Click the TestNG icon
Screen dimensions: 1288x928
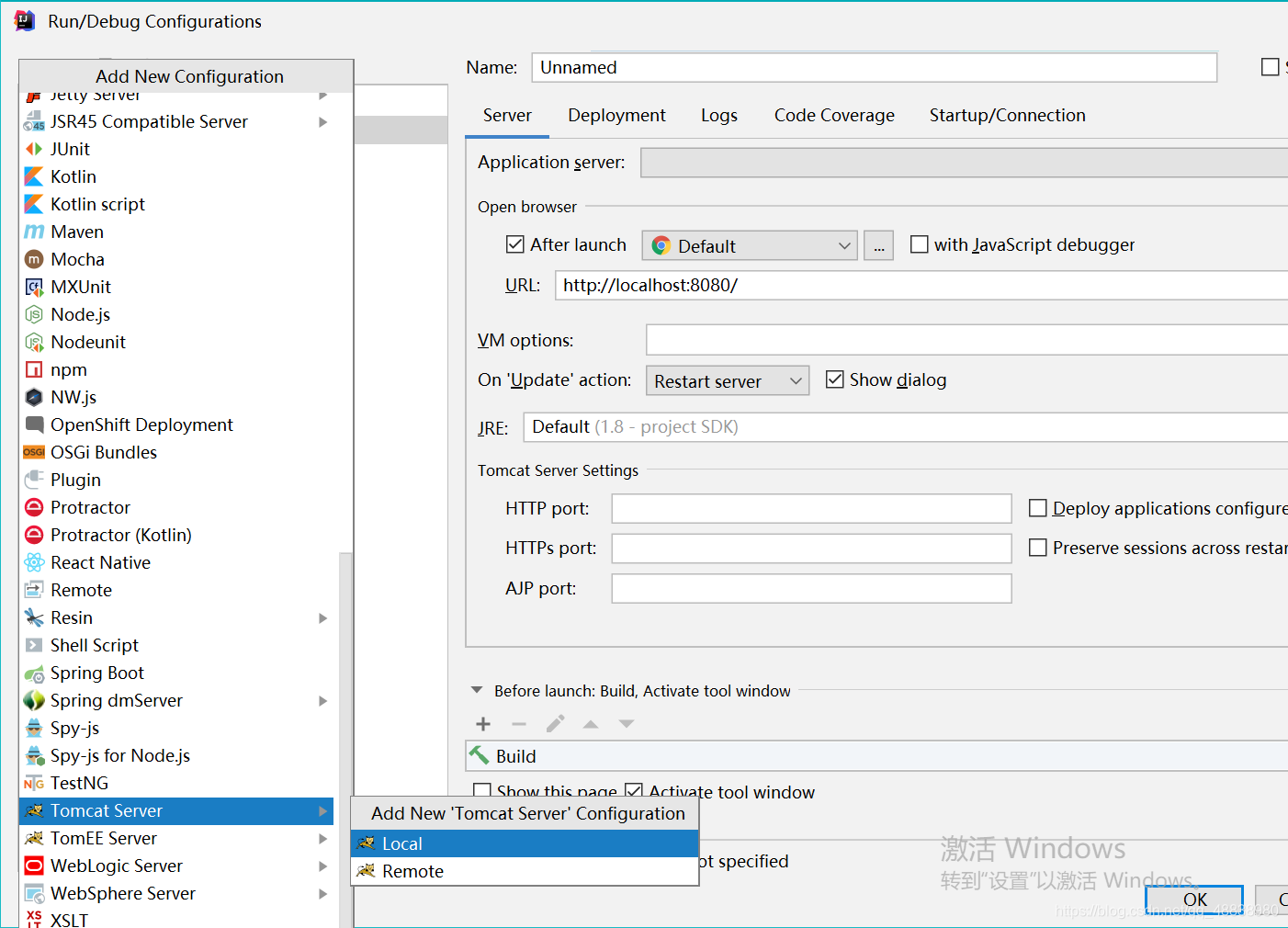click(x=34, y=783)
